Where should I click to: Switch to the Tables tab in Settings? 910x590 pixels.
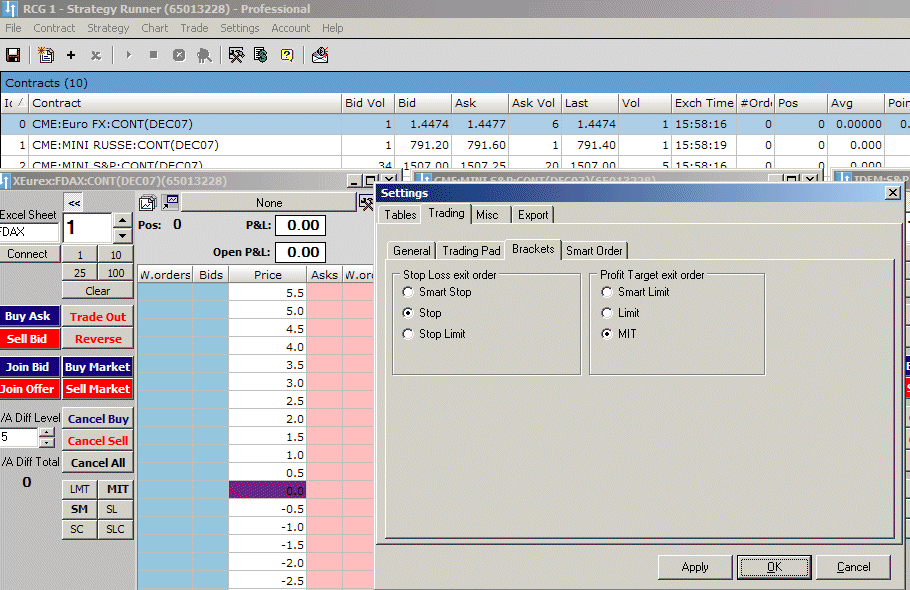click(x=400, y=215)
